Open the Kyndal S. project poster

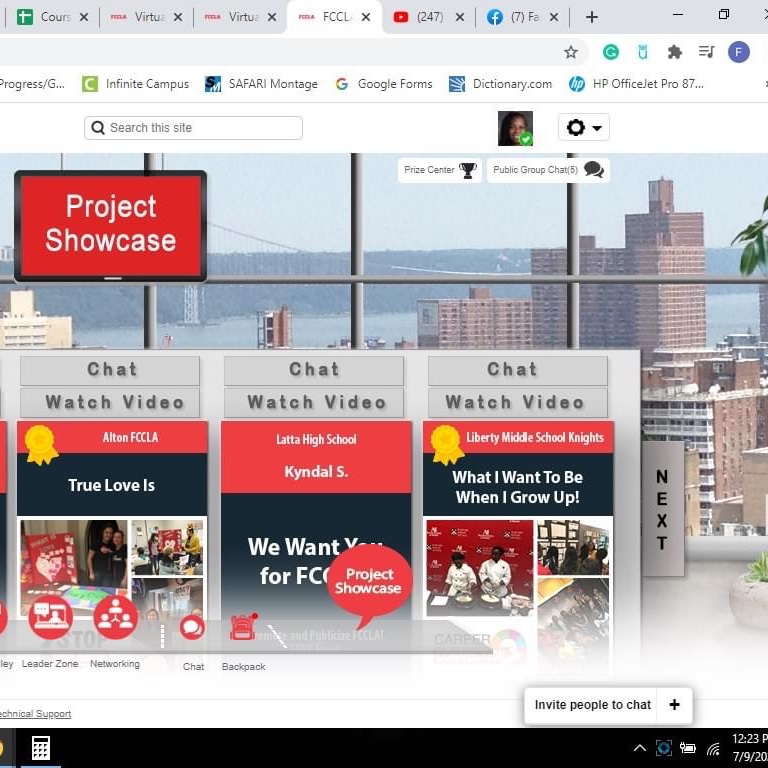[x=316, y=519]
